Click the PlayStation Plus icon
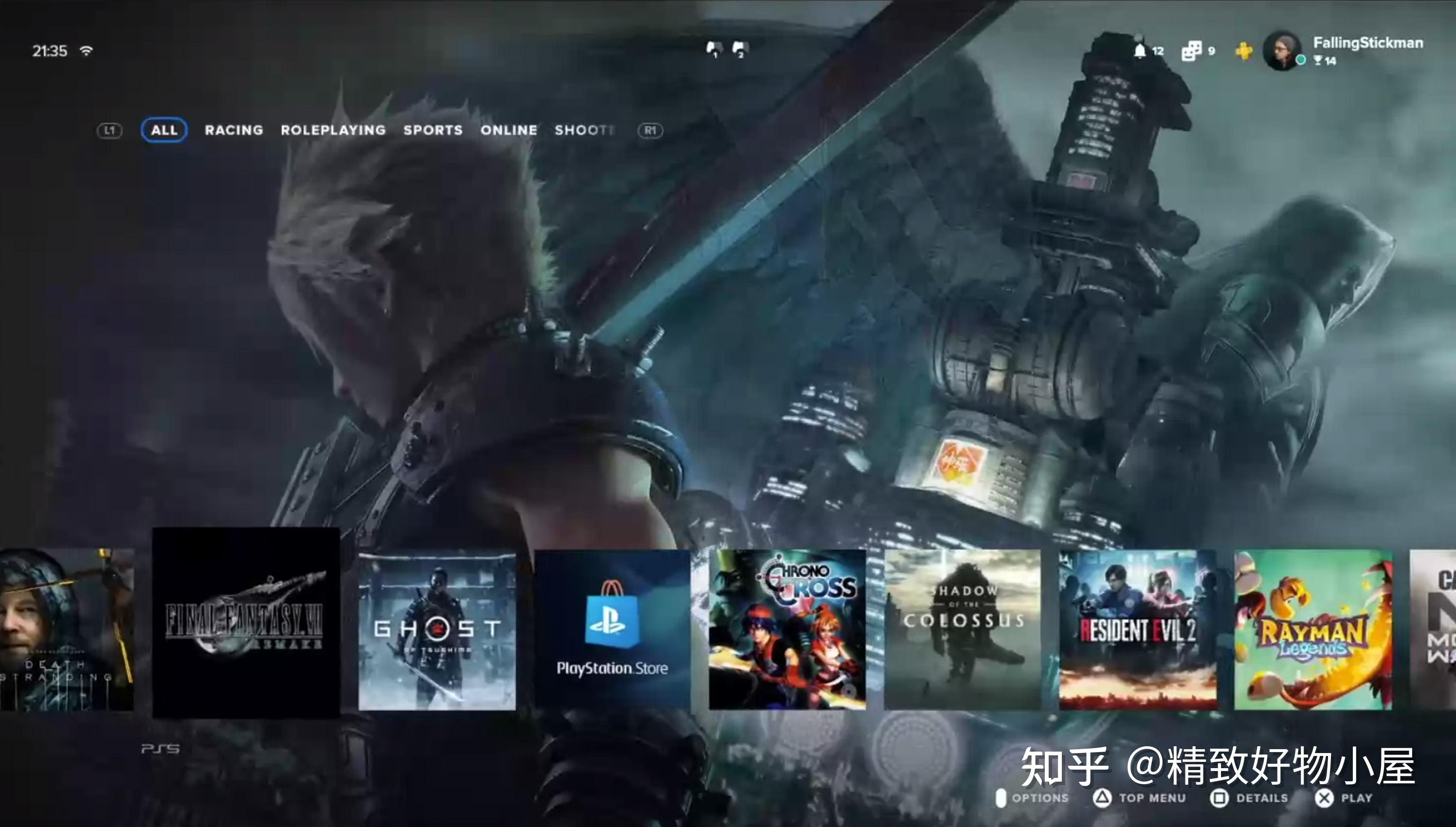Viewport: 1456px width, 827px height. tap(1243, 51)
